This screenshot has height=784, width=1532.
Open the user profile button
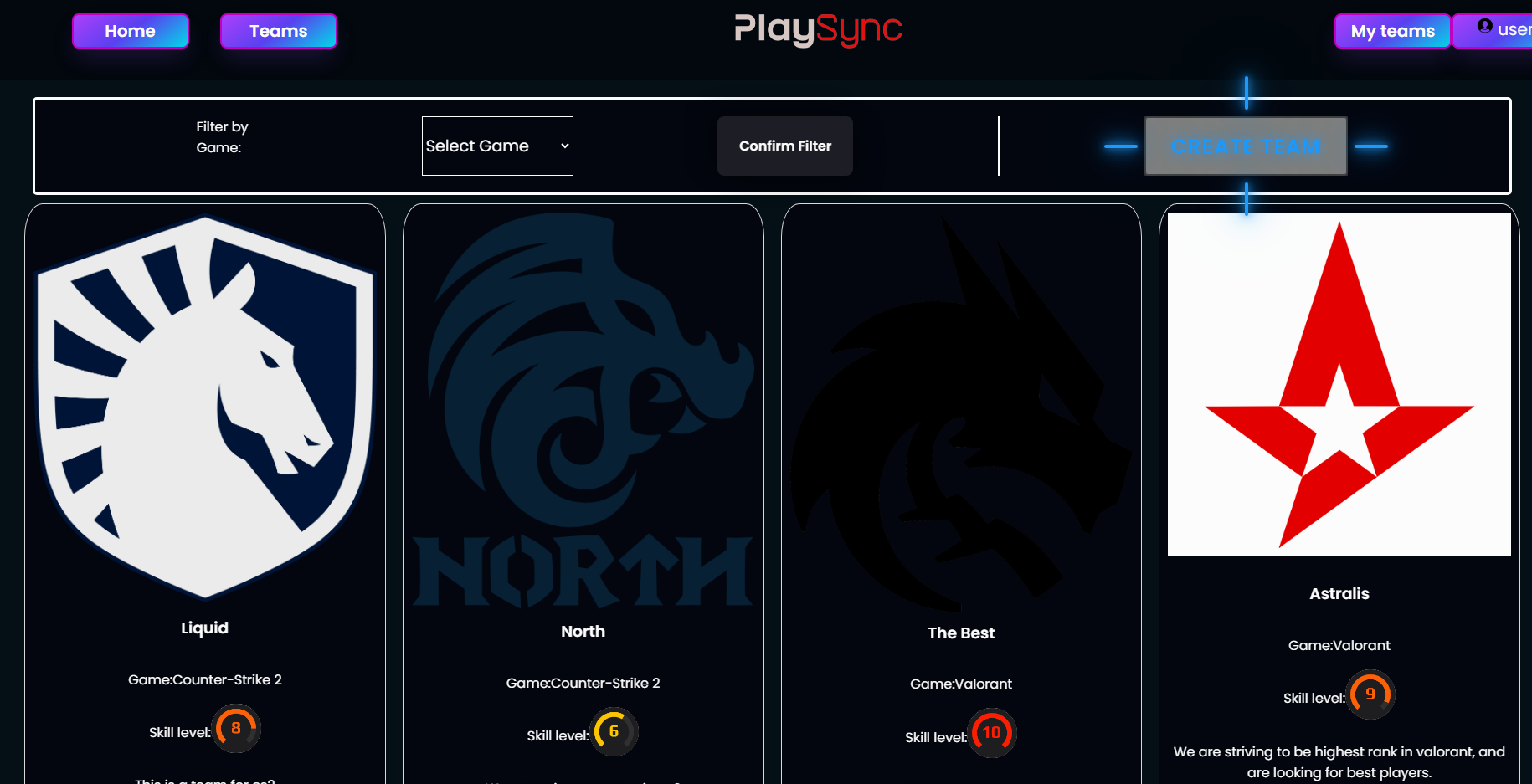(1493, 31)
